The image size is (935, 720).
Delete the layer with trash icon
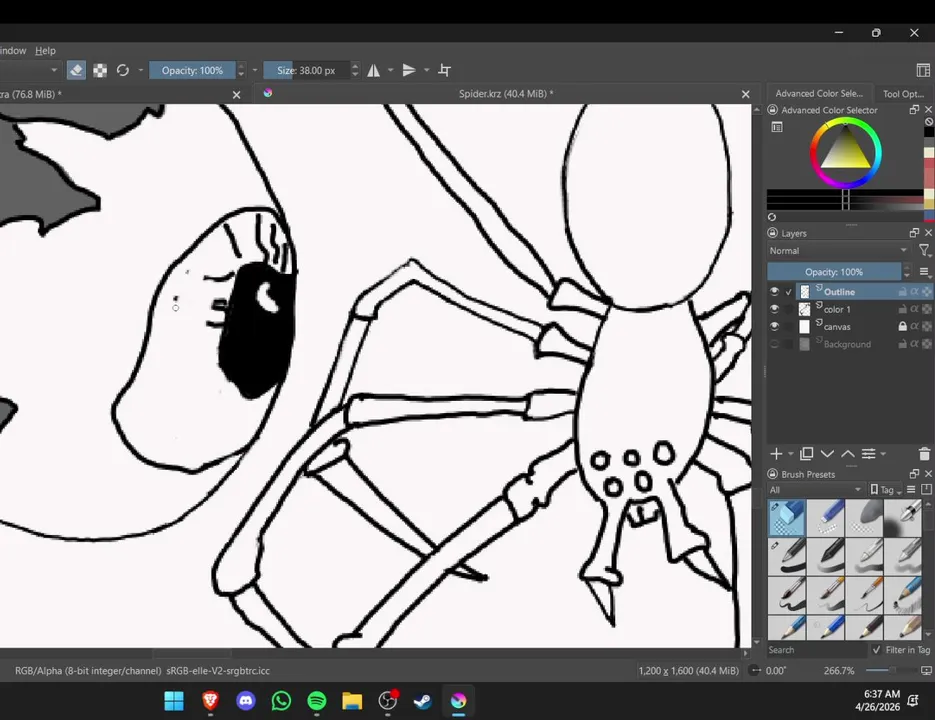[924, 454]
